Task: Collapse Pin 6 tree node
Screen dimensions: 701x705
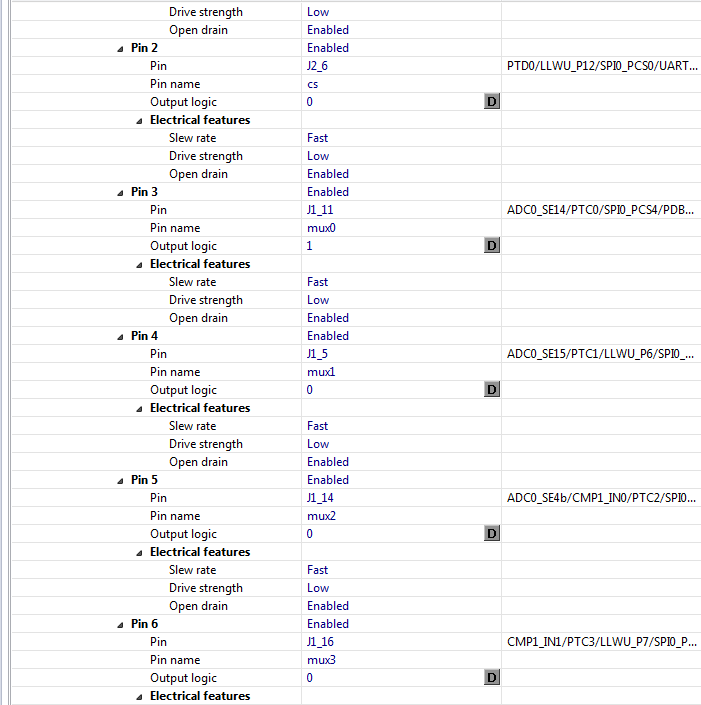Action: [120, 624]
